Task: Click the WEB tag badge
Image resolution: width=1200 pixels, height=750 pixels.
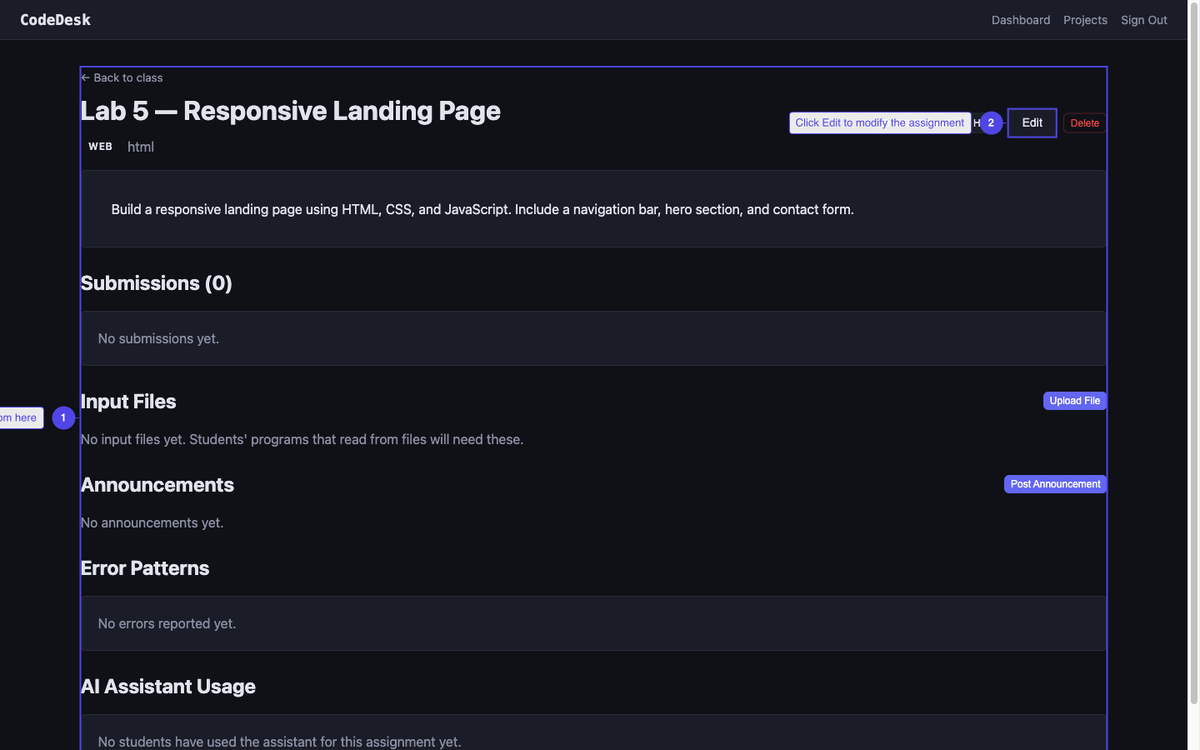Action: pos(100,147)
